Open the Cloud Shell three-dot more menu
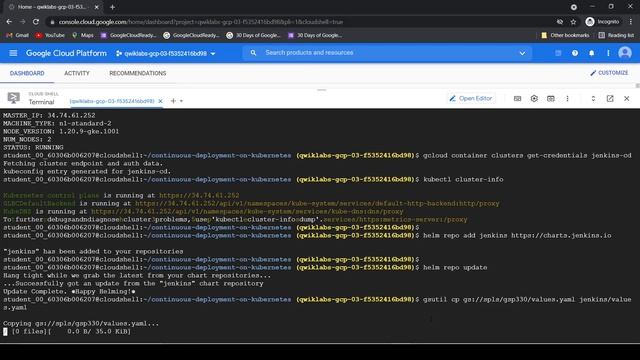 point(567,98)
